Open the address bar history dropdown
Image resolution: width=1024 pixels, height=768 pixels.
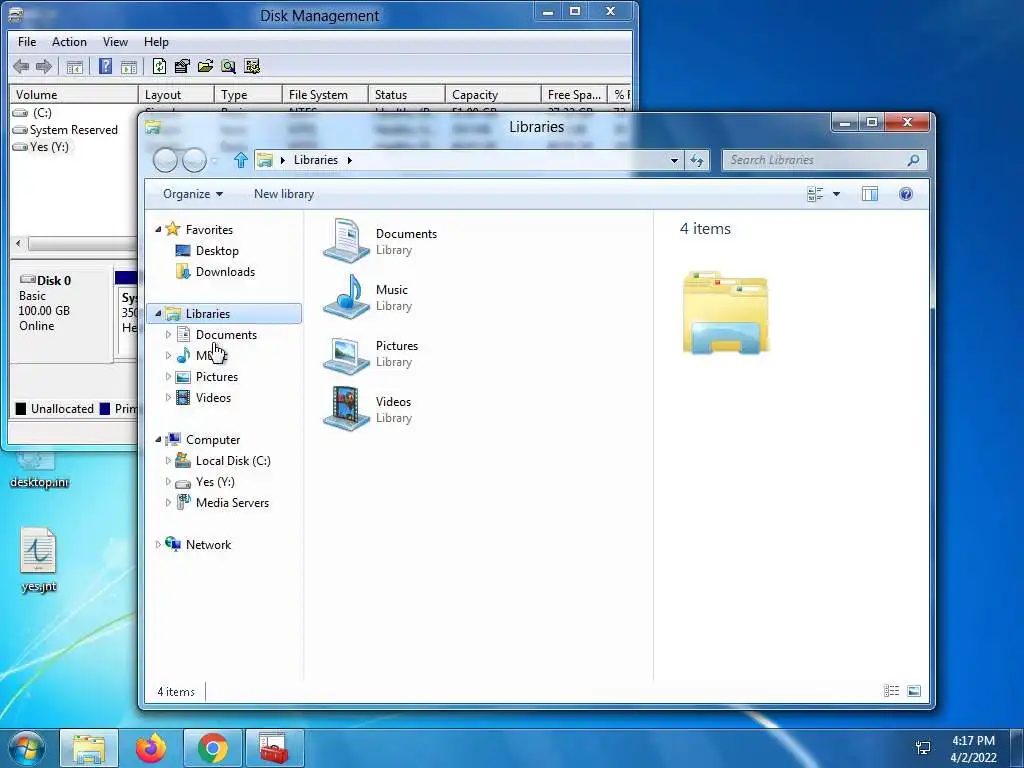674,160
